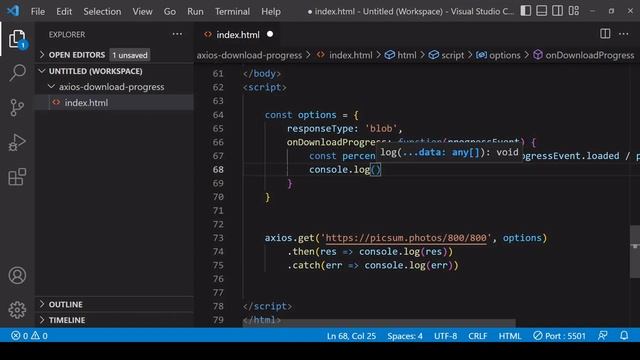Switch to the index.html editor tab

click(237, 35)
